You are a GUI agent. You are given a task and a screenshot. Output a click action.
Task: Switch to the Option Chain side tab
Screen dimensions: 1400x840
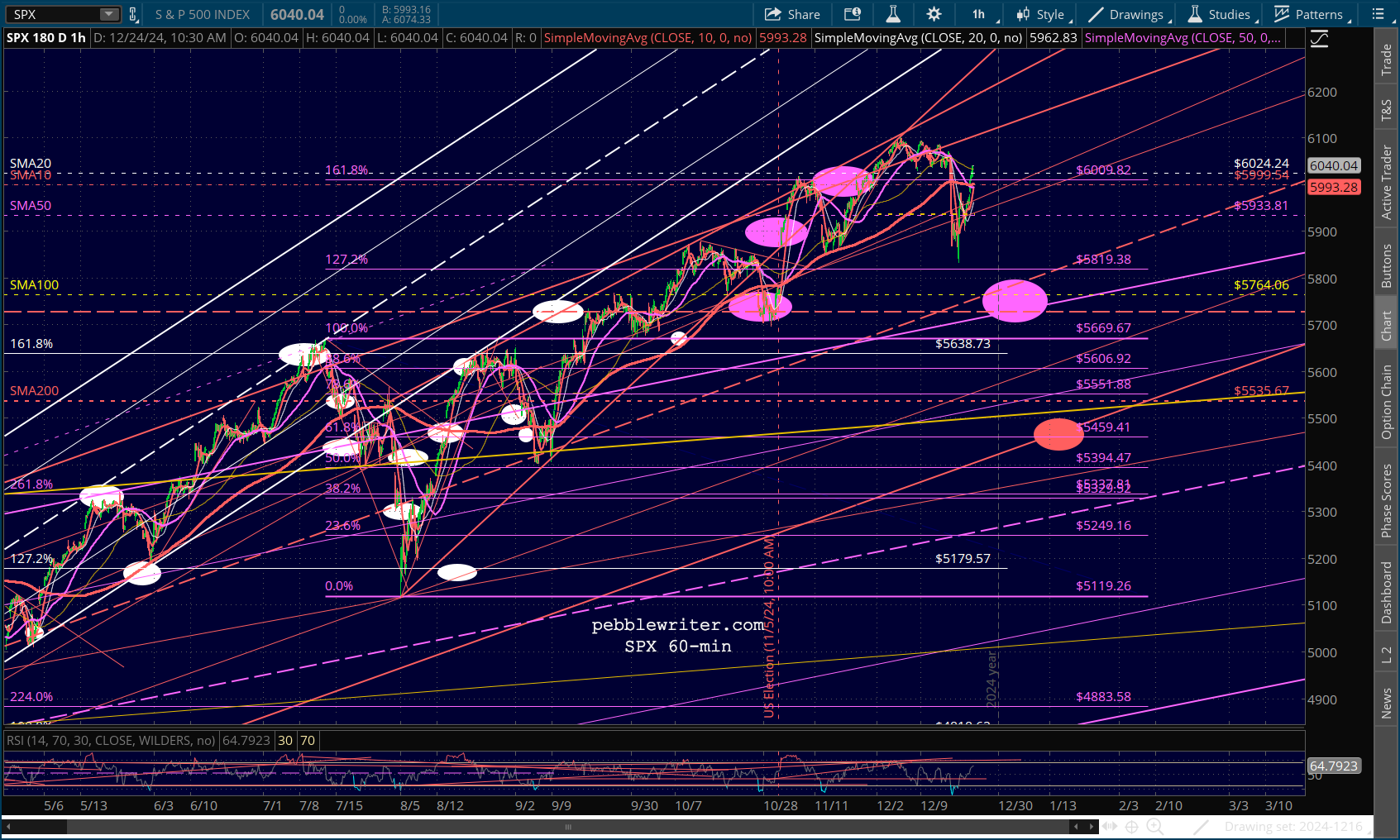click(x=1387, y=402)
